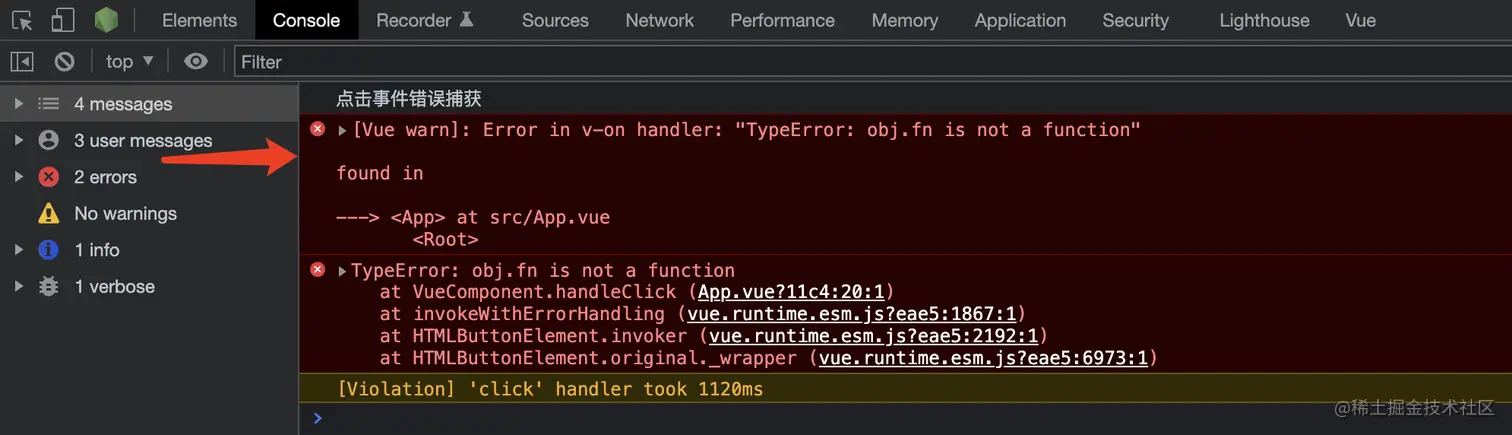The width and height of the screenshot is (1512, 435).
Task: Open the top JavaScript context dropdown
Action: tap(129, 62)
